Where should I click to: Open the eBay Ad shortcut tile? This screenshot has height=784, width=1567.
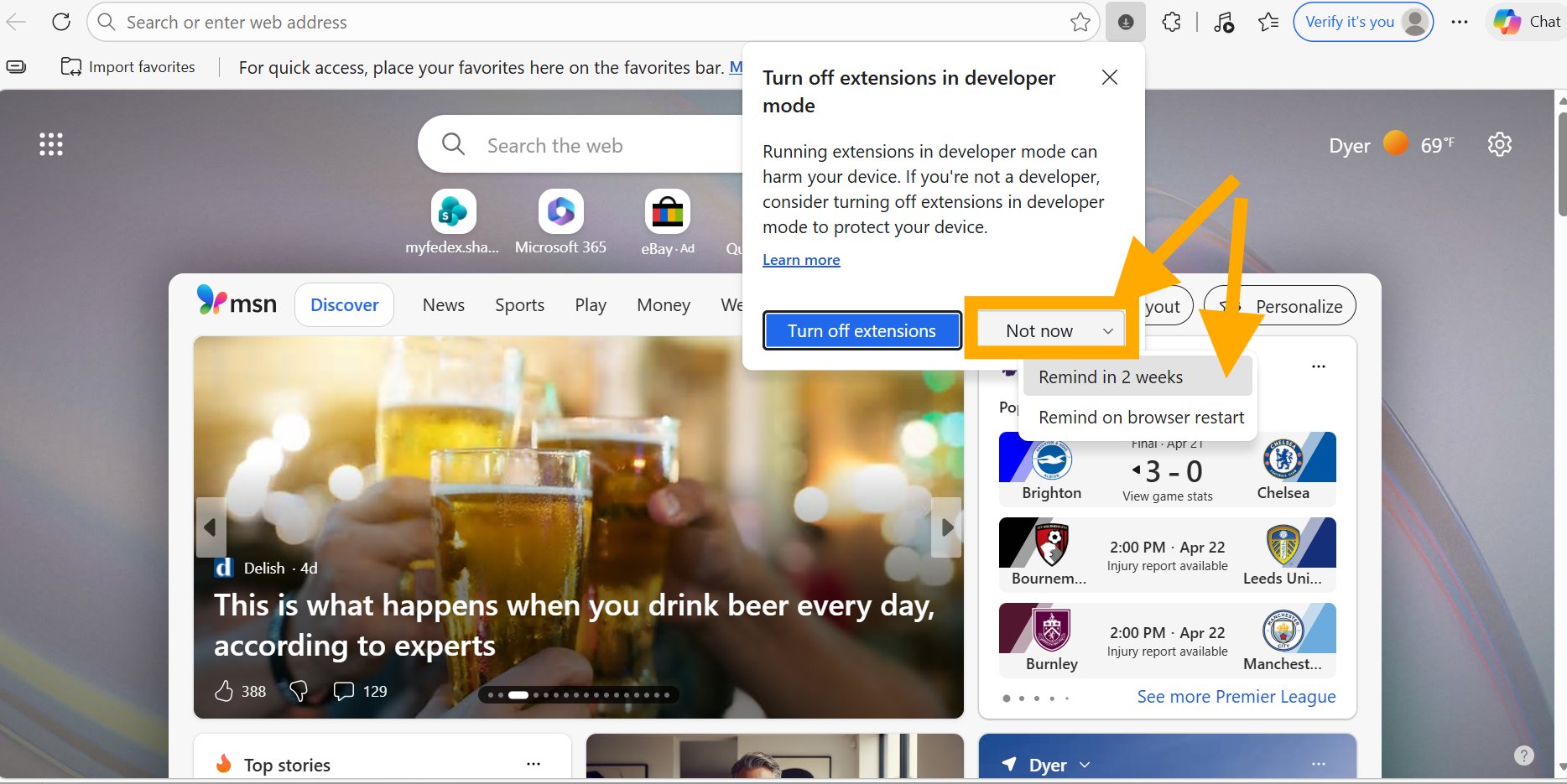(x=668, y=222)
